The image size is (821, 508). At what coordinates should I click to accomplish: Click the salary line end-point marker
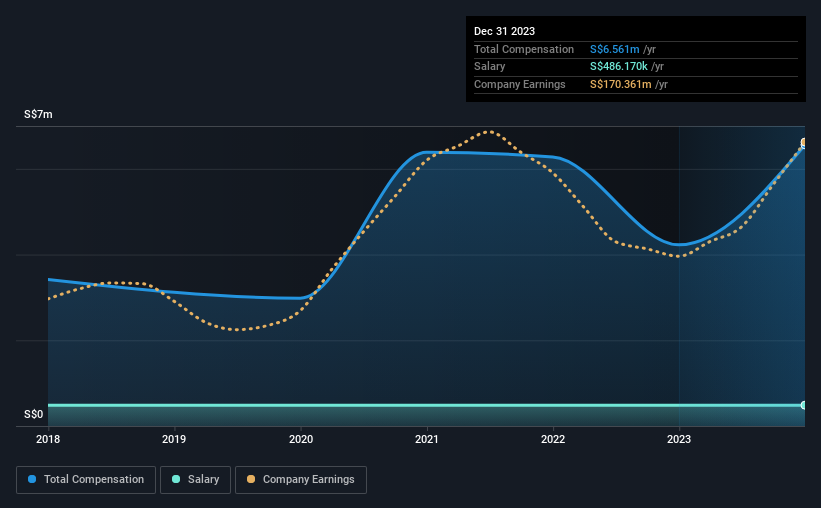804,405
